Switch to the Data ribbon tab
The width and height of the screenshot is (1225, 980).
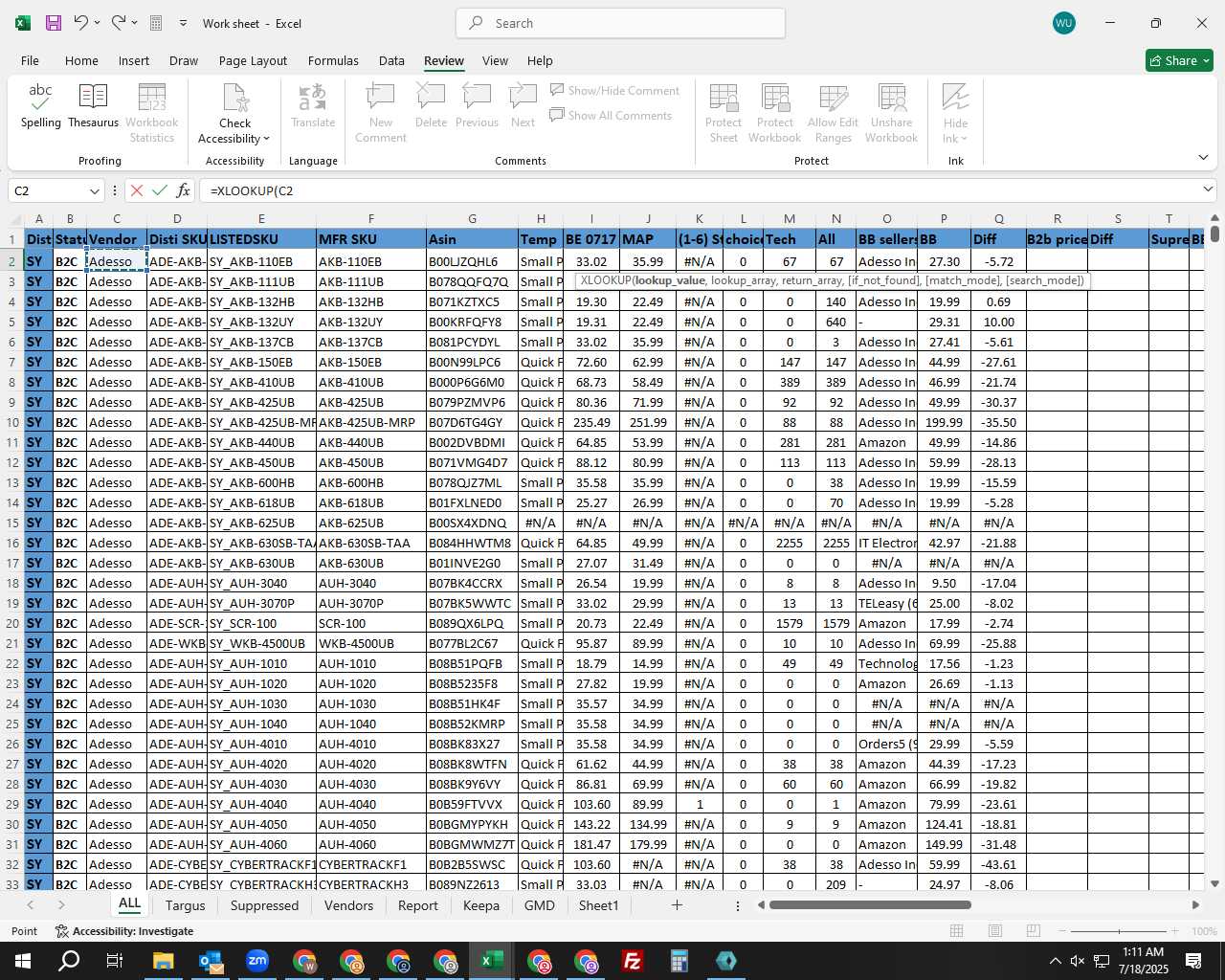click(391, 60)
